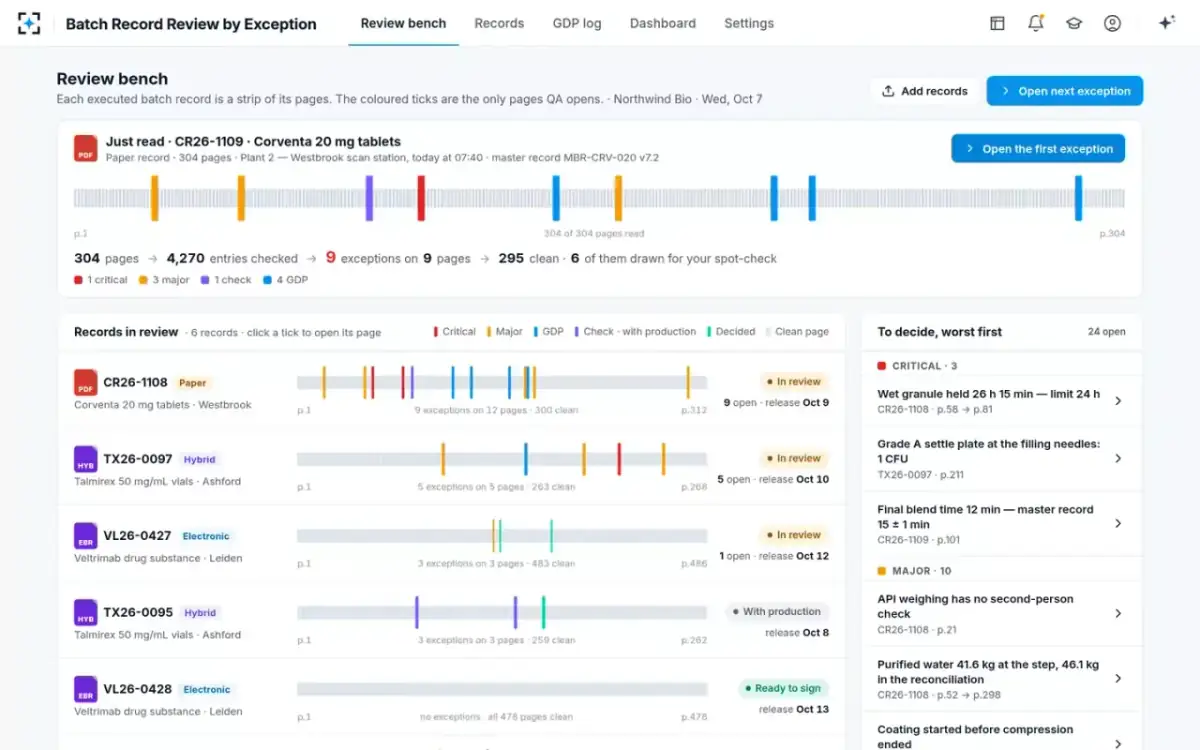Open the red critical tick in CR26-1109 strip
Screen dimensions: 1200x750
click(x=421, y=198)
